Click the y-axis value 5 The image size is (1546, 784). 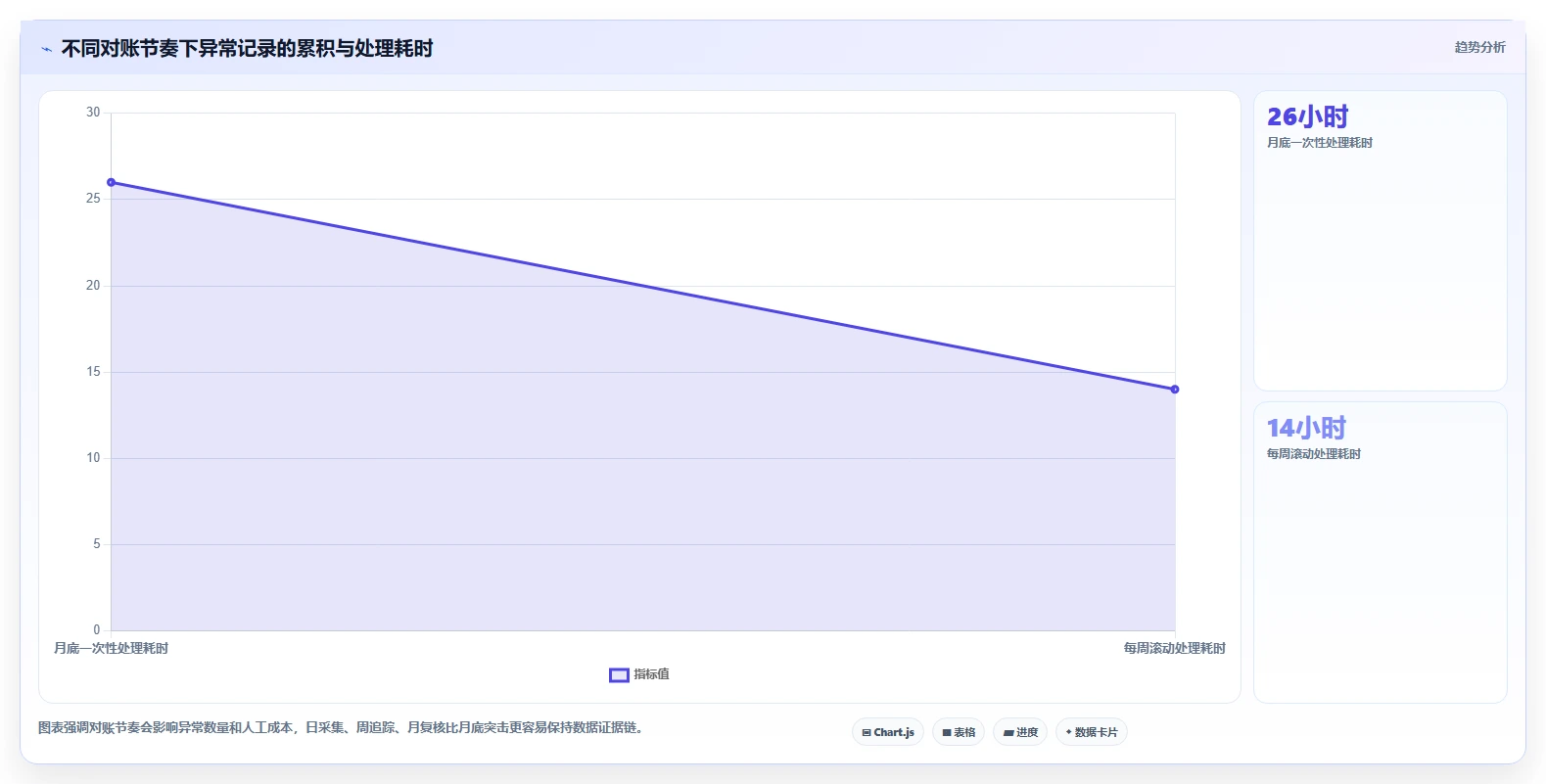point(97,544)
